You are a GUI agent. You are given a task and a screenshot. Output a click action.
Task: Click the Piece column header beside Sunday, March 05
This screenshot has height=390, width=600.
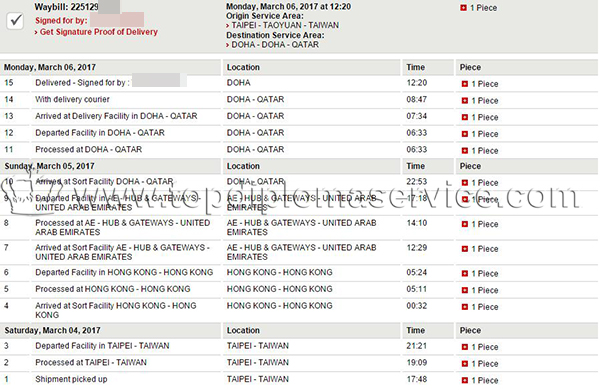click(x=470, y=166)
